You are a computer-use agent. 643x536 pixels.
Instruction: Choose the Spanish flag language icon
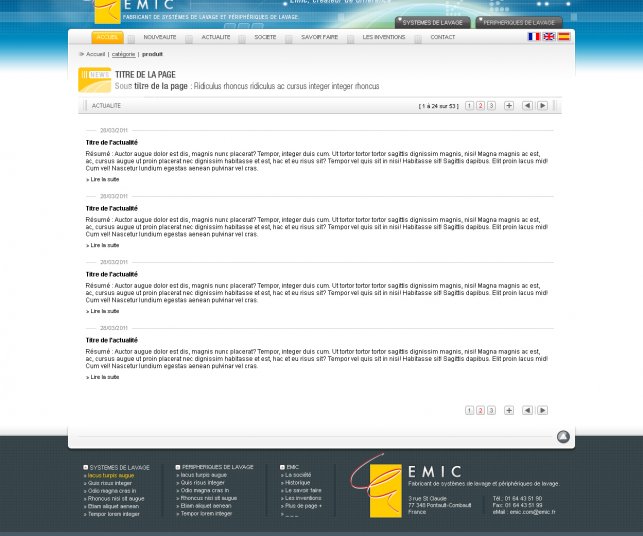click(x=564, y=37)
